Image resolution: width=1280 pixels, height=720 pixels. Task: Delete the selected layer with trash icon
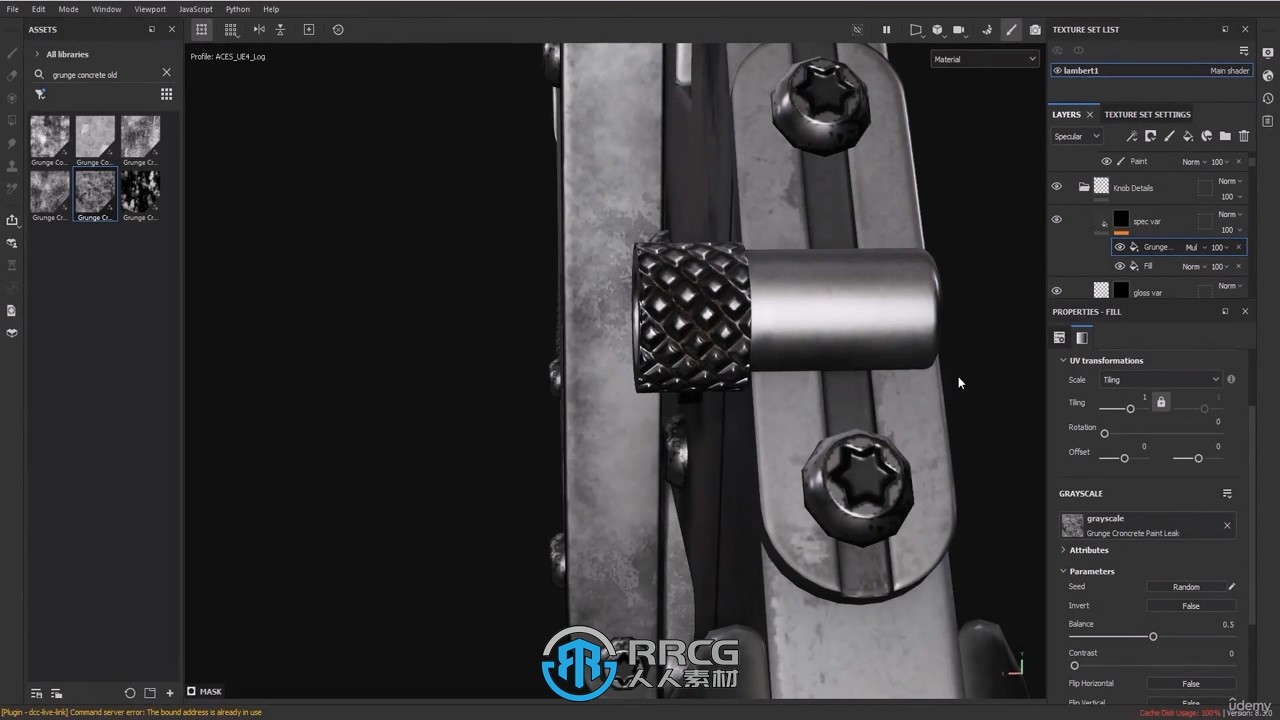pyautogui.click(x=1244, y=136)
